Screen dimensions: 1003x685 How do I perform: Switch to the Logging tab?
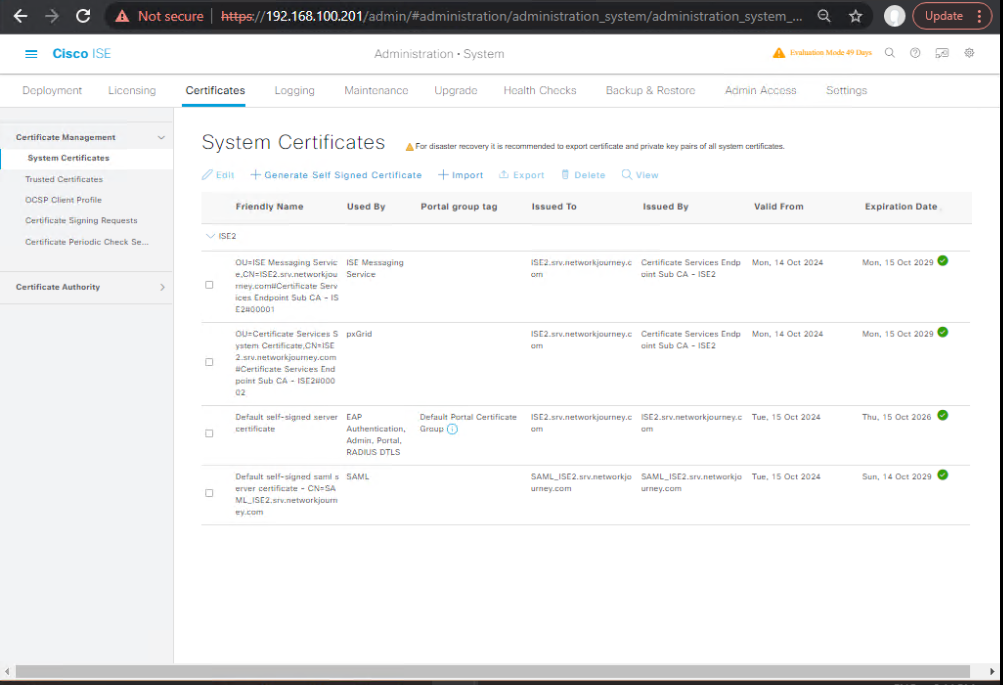coord(294,90)
